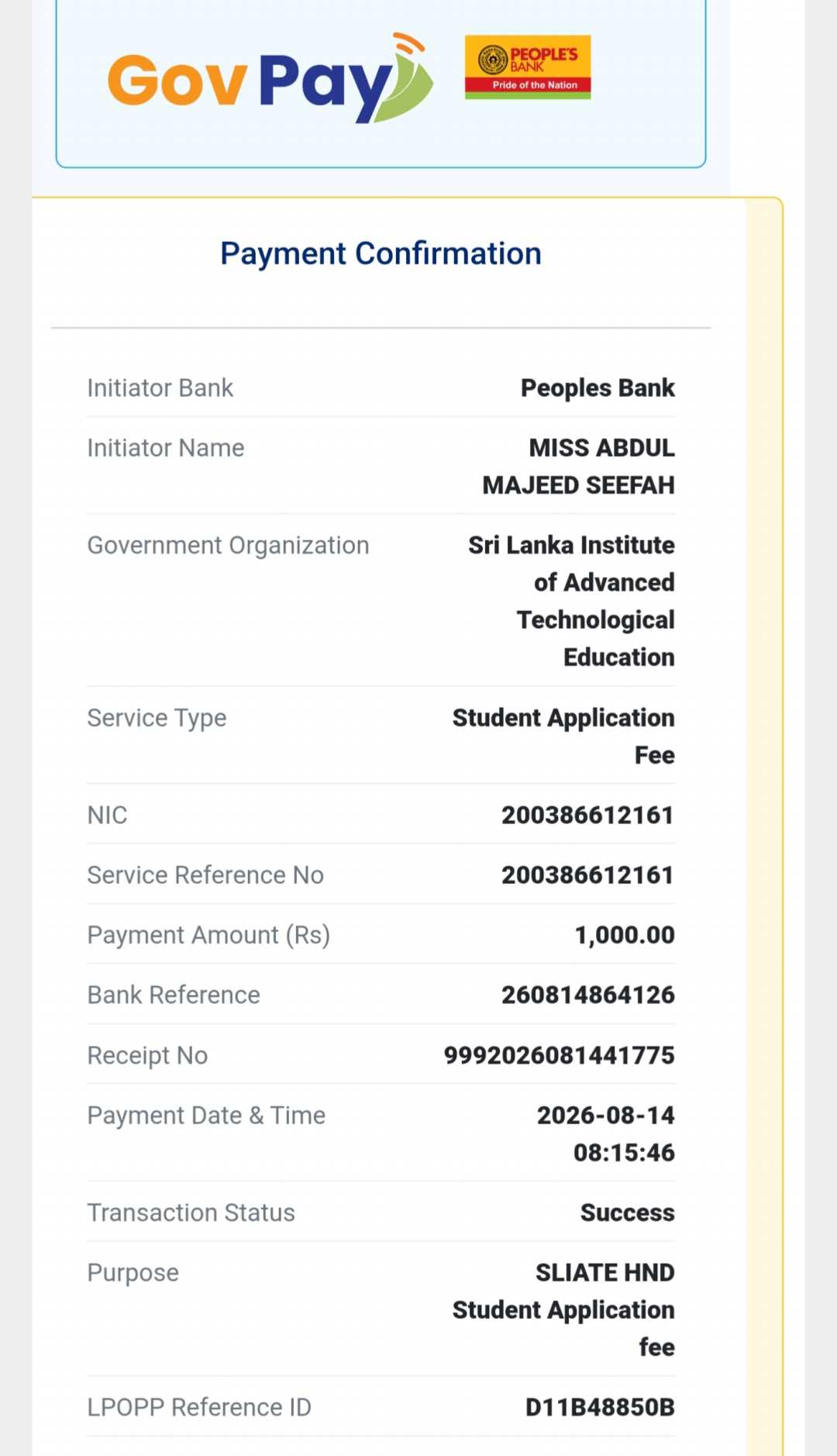This screenshot has width=837, height=1456.
Task: Select the payment time 08:15:46
Action: pyautogui.click(x=624, y=1152)
